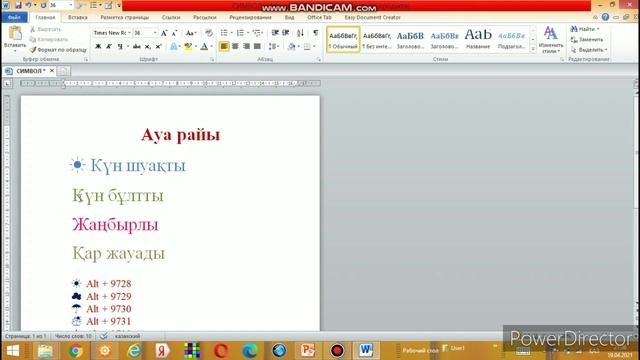
Task: Click the numbered list icon
Action: click(x=240, y=33)
